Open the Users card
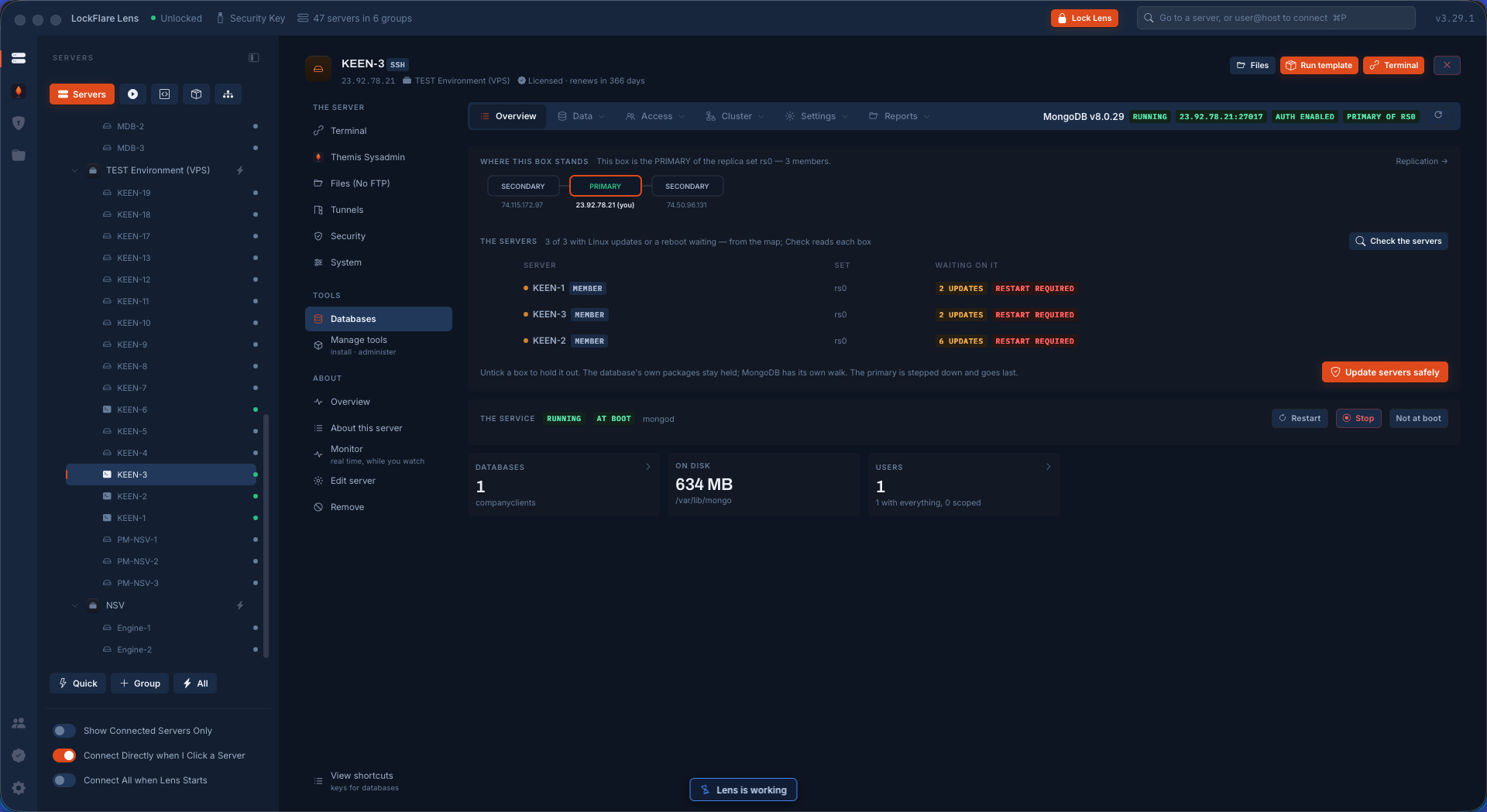The height and width of the screenshot is (812, 1487). tap(963, 485)
